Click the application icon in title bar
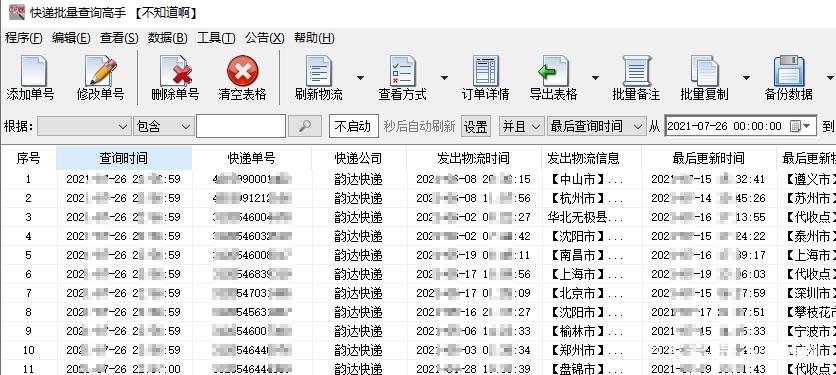This screenshot has height=375, width=836. [x=17, y=12]
